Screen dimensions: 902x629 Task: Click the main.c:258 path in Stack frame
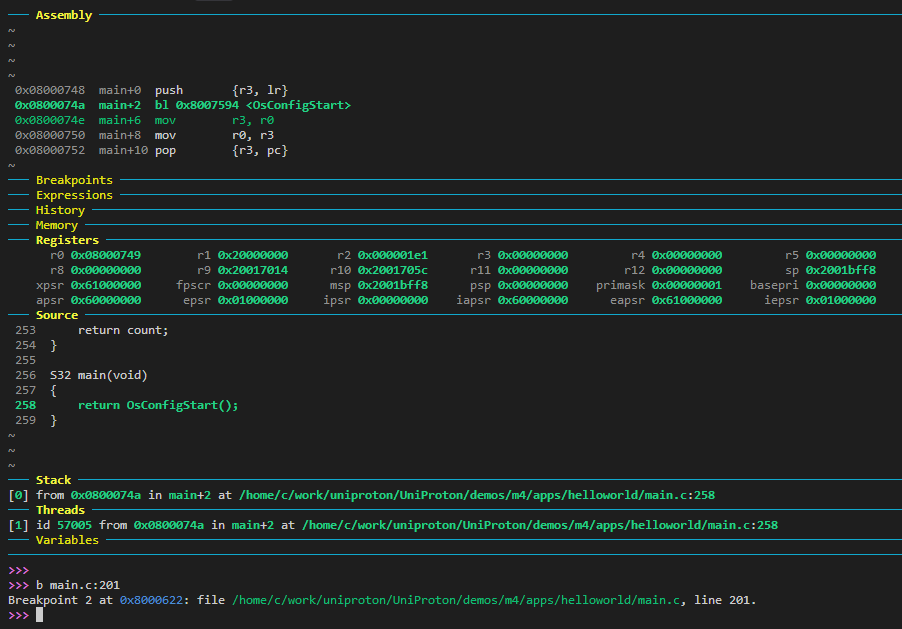[477, 495]
